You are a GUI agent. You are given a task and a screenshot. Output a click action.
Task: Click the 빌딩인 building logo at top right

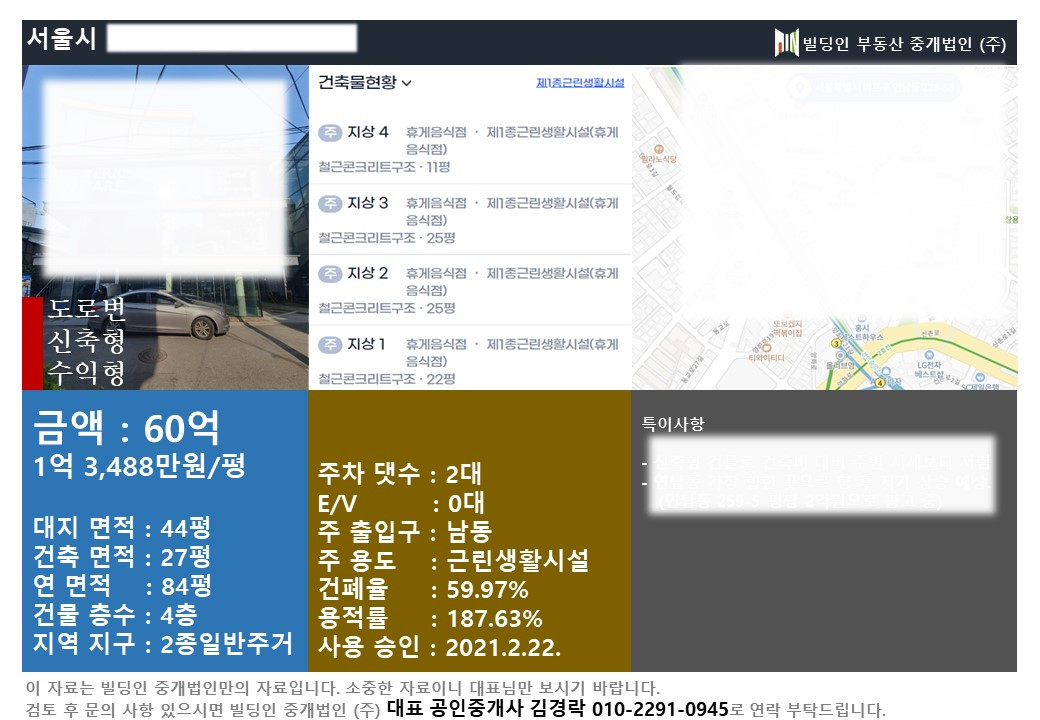click(x=785, y=41)
